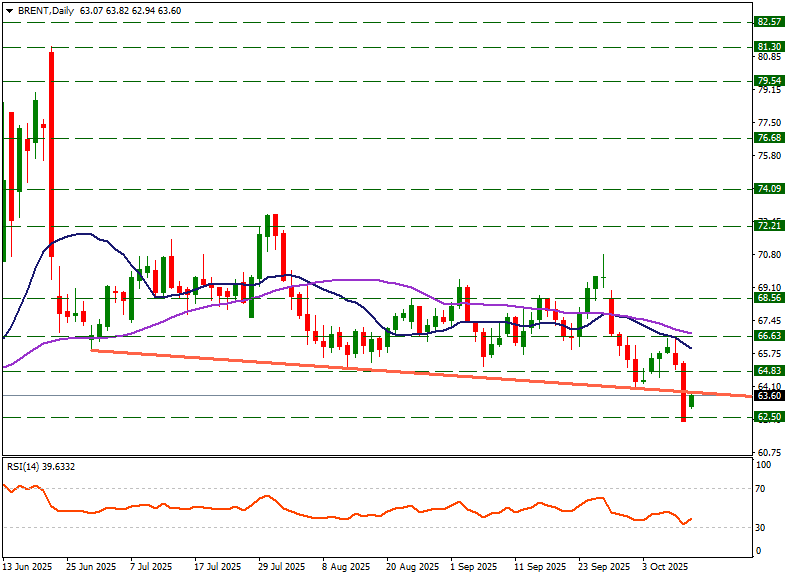The height and width of the screenshot is (578, 792).
Task: Click the 72.21 price level label
Action: pyautogui.click(x=768, y=227)
